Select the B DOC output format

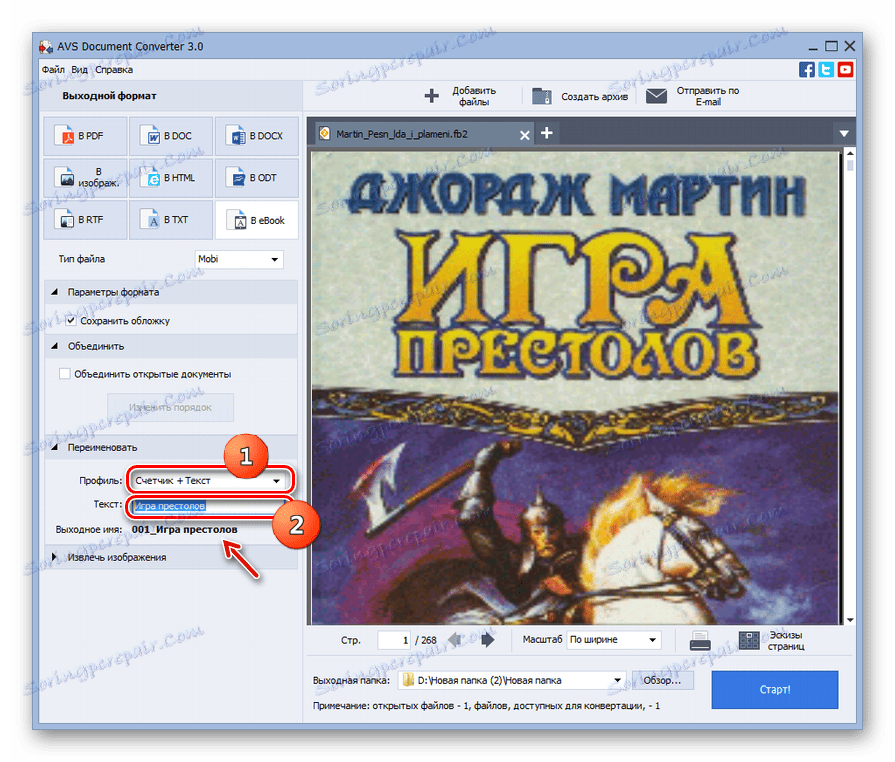click(171, 136)
